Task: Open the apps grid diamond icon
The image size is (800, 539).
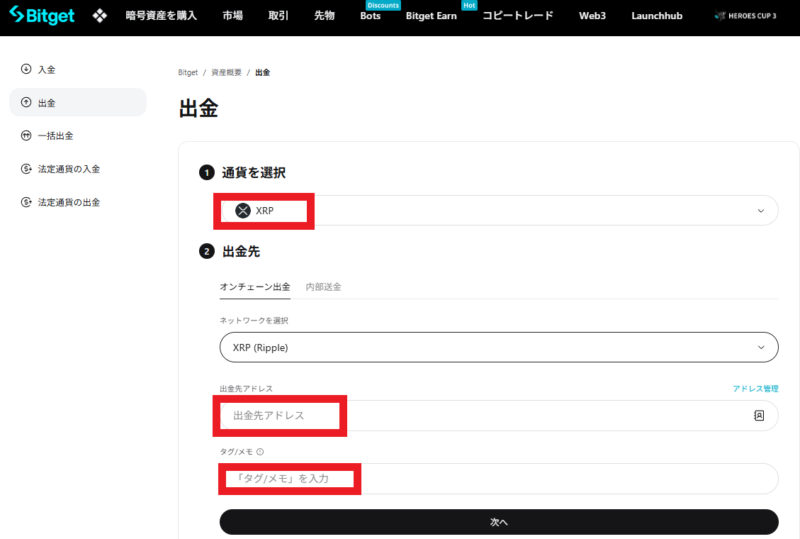Action: pyautogui.click(x=100, y=16)
